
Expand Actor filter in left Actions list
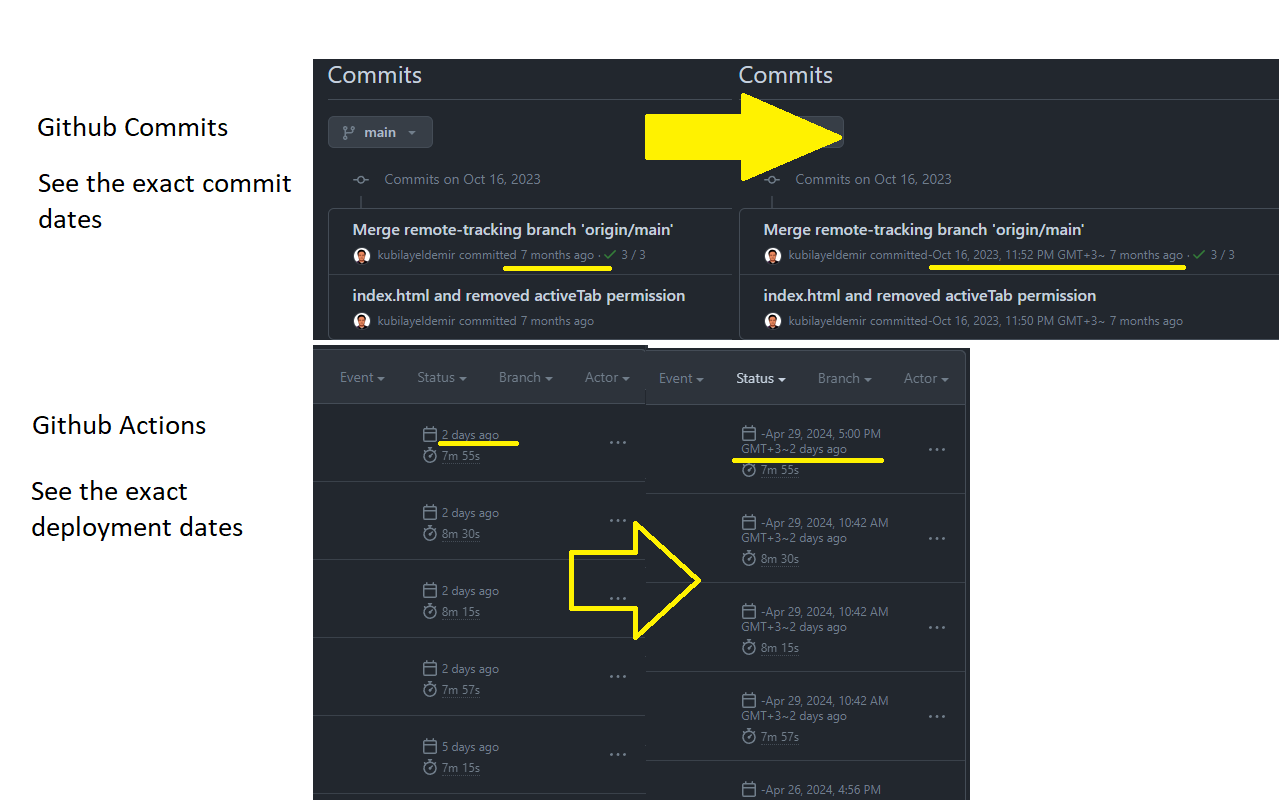[607, 378]
